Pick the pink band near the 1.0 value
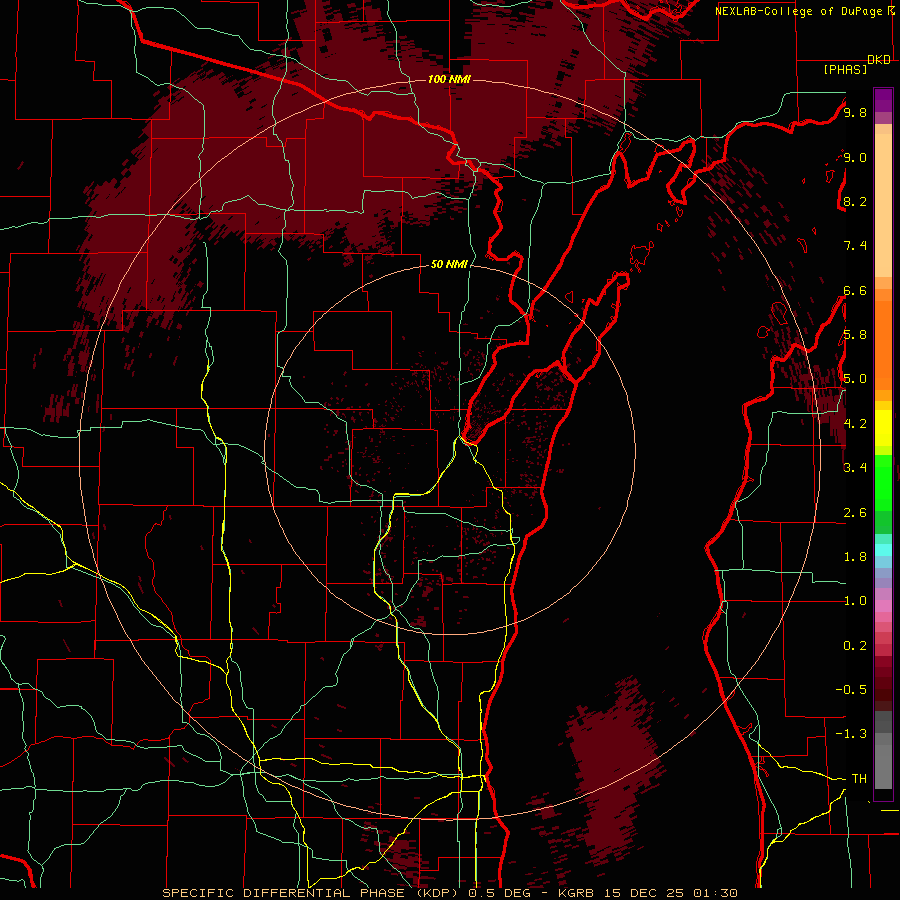 pyautogui.click(x=883, y=606)
